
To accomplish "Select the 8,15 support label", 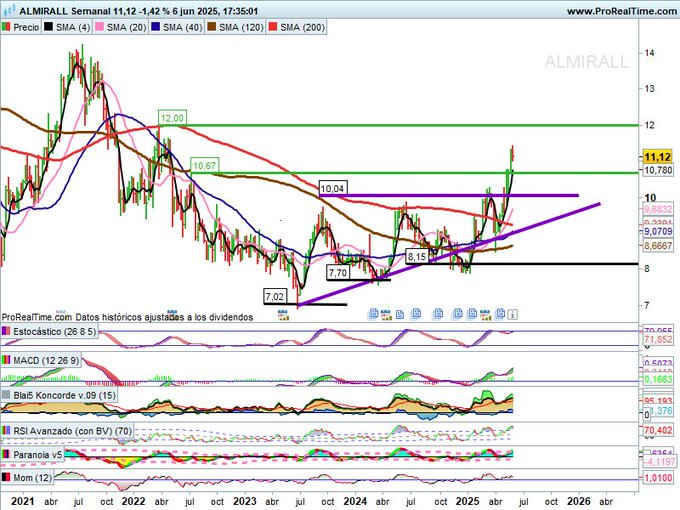I will coord(416,257).
